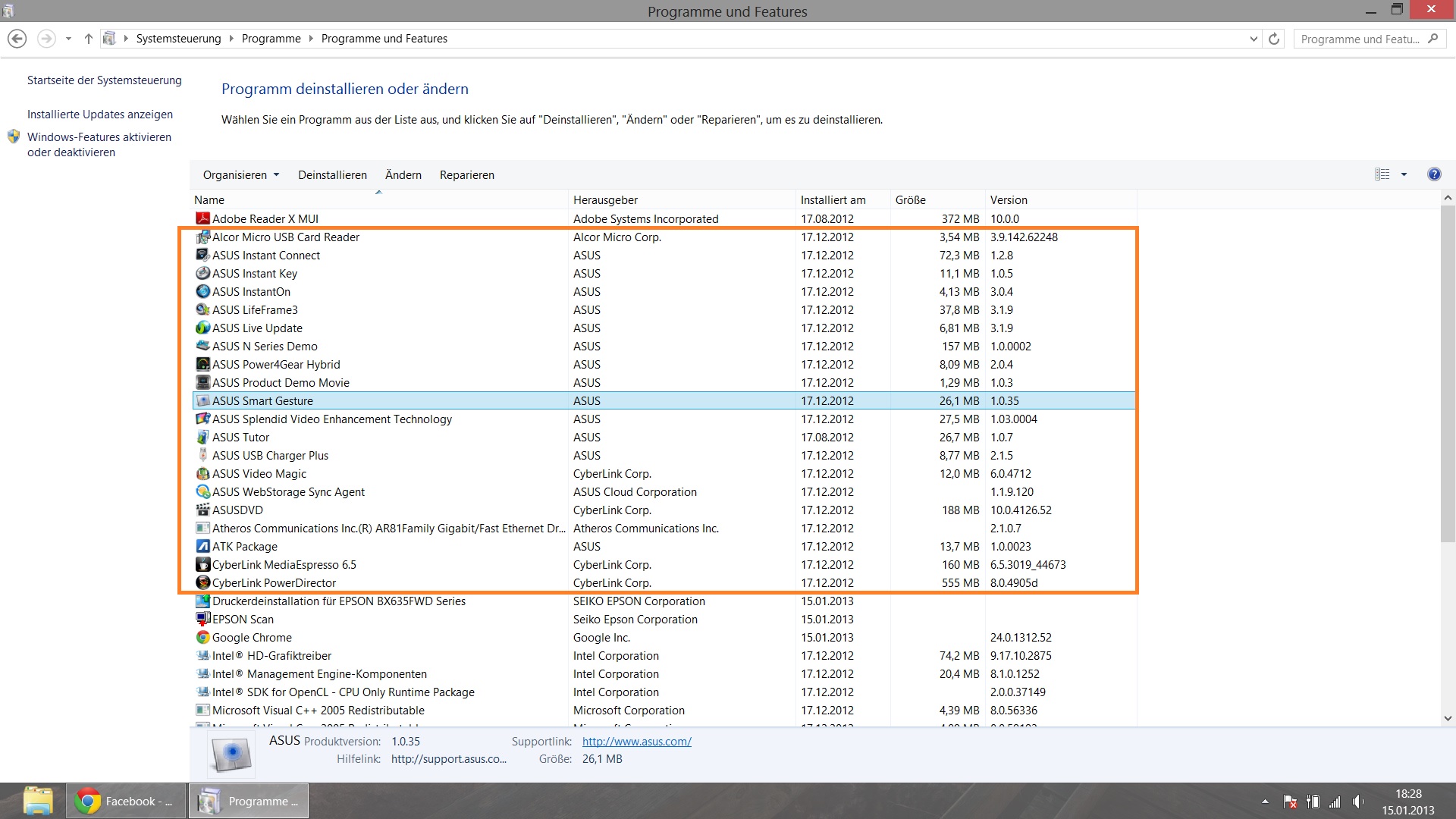Viewport: 1456px width, 819px height.
Task: Click the CyberLink PowerDirector icon
Action: coord(202,583)
